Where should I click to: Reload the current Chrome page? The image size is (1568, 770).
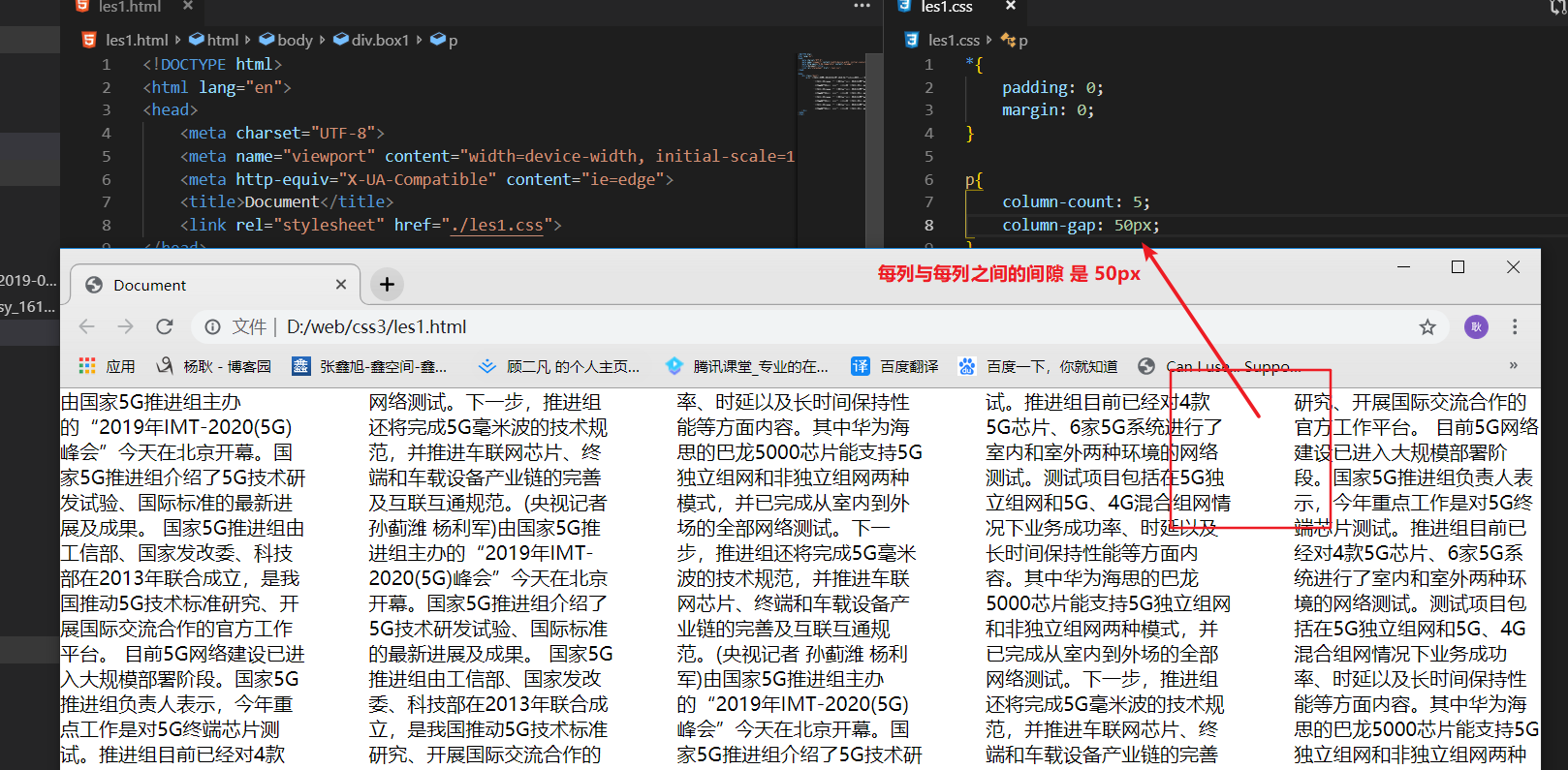click(165, 326)
